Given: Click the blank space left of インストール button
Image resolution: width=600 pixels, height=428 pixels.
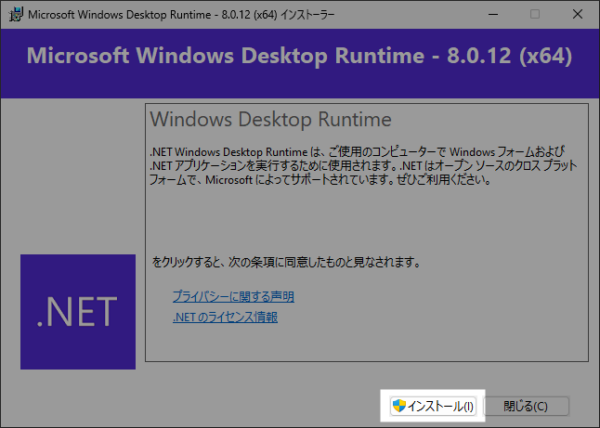Looking at the screenshot, I should tap(250, 406).
